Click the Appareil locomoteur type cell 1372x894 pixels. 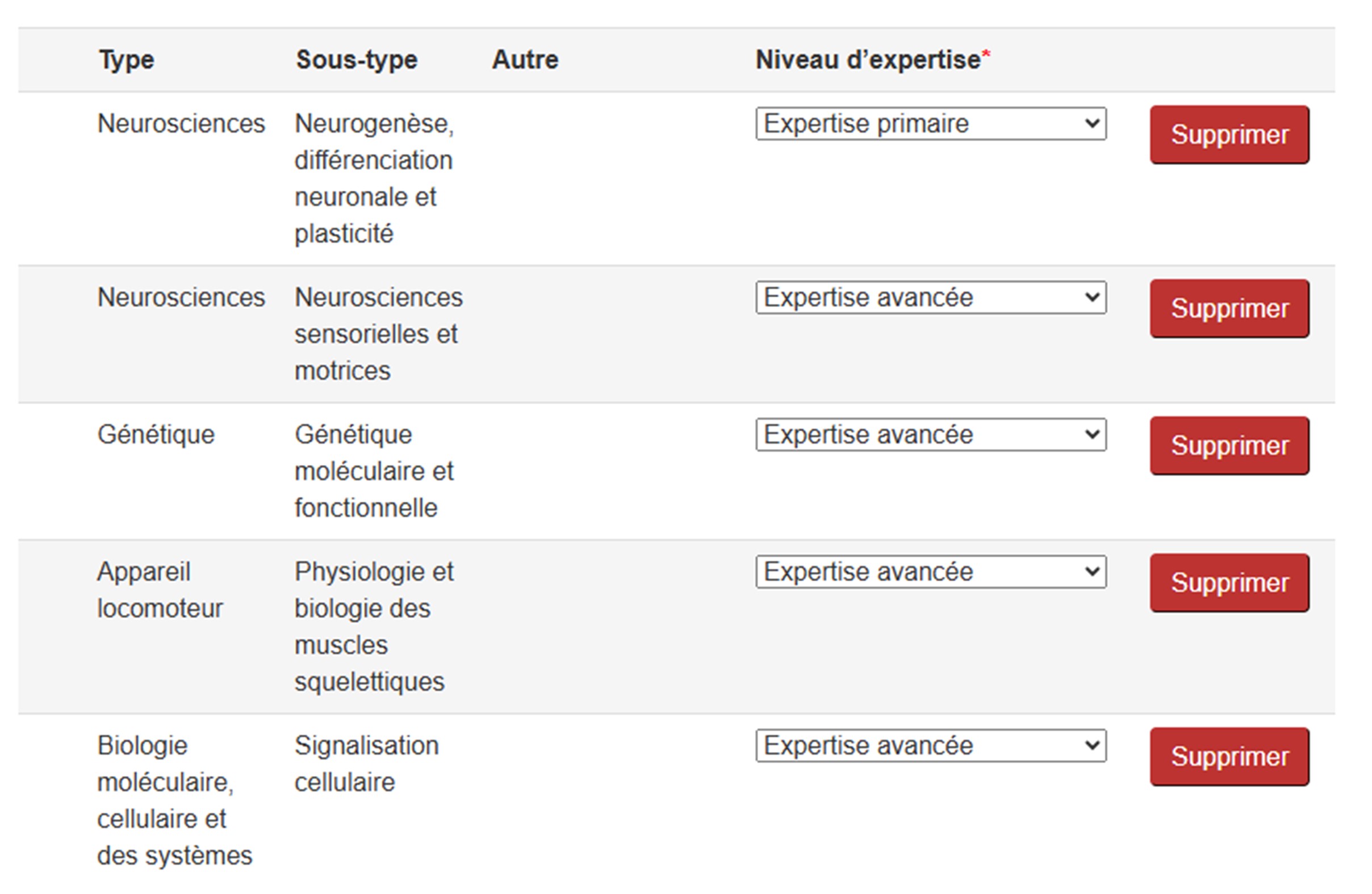tap(159, 590)
